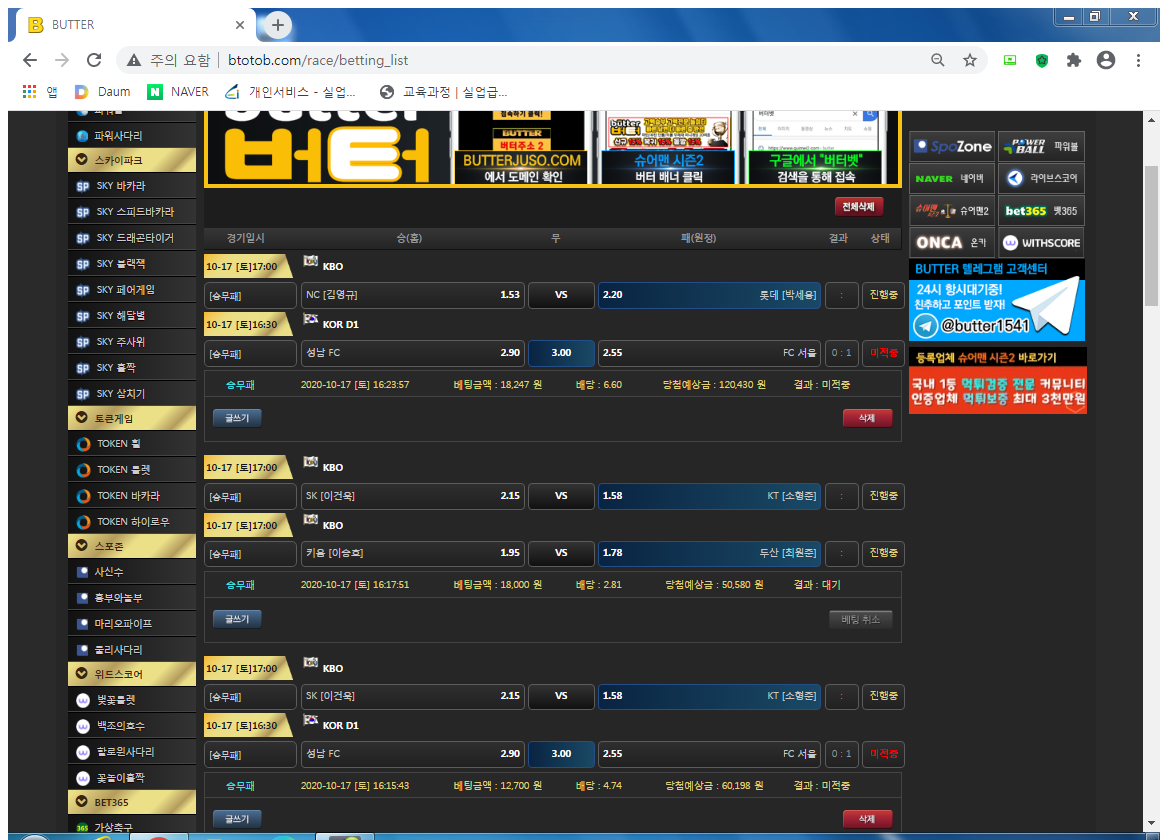Click the Chrome reload page icon
The height and width of the screenshot is (840, 1168).
tap(94, 60)
